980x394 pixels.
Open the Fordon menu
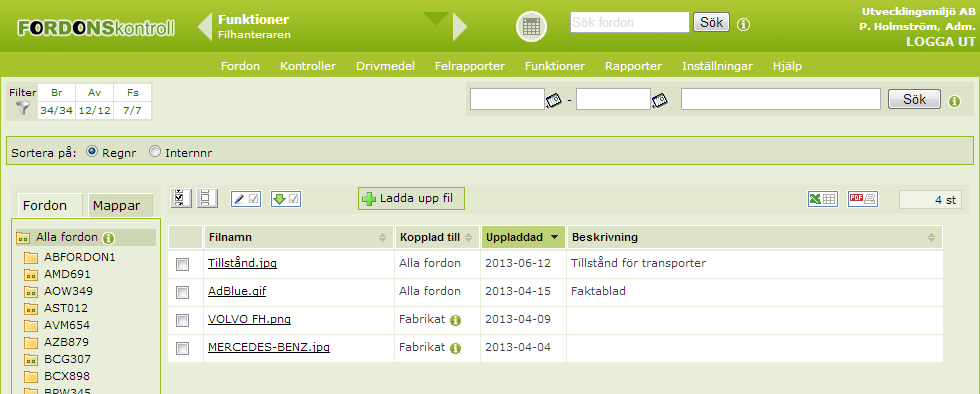(x=240, y=66)
